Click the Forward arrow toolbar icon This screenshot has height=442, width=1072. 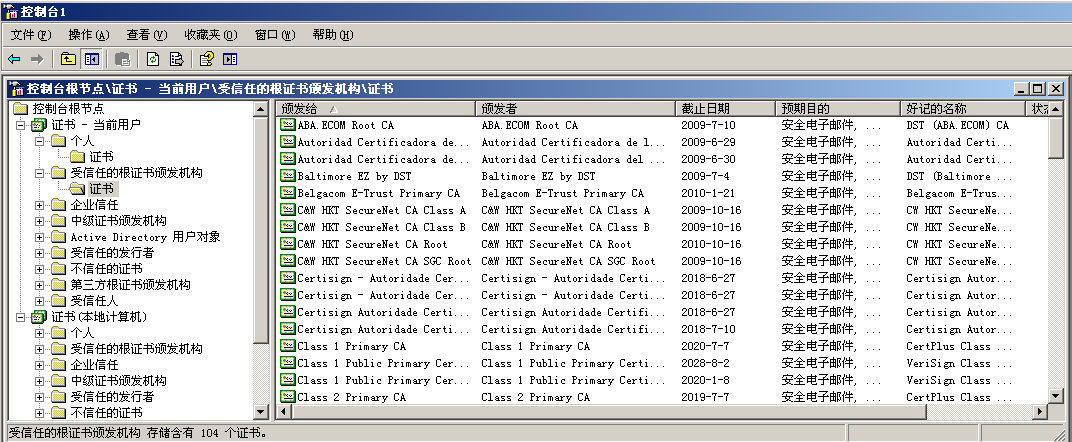tap(38, 59)
